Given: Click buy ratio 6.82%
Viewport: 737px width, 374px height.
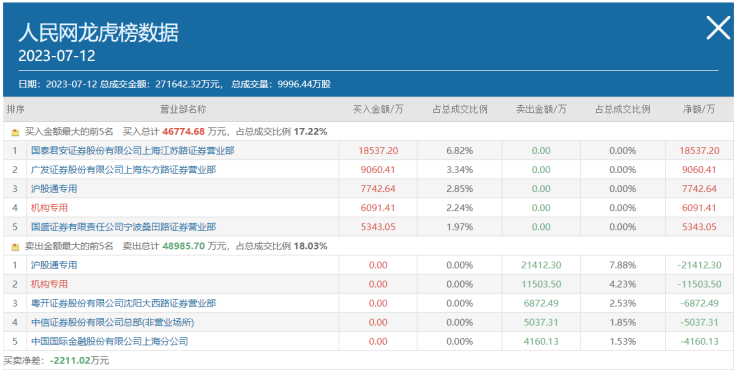Looking at the screenshot, I should [460, 151].
